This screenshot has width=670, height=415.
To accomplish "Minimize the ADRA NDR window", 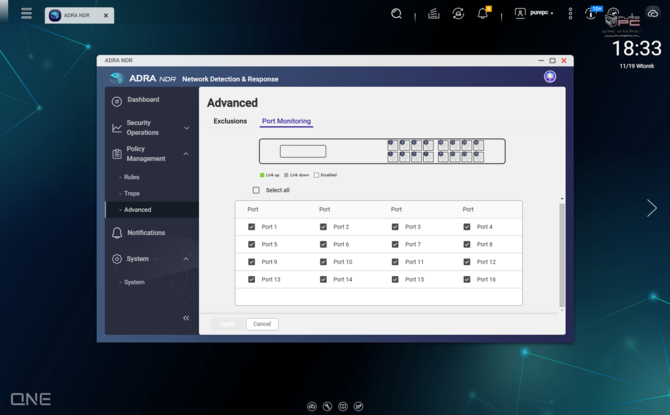I will [541, 61].
